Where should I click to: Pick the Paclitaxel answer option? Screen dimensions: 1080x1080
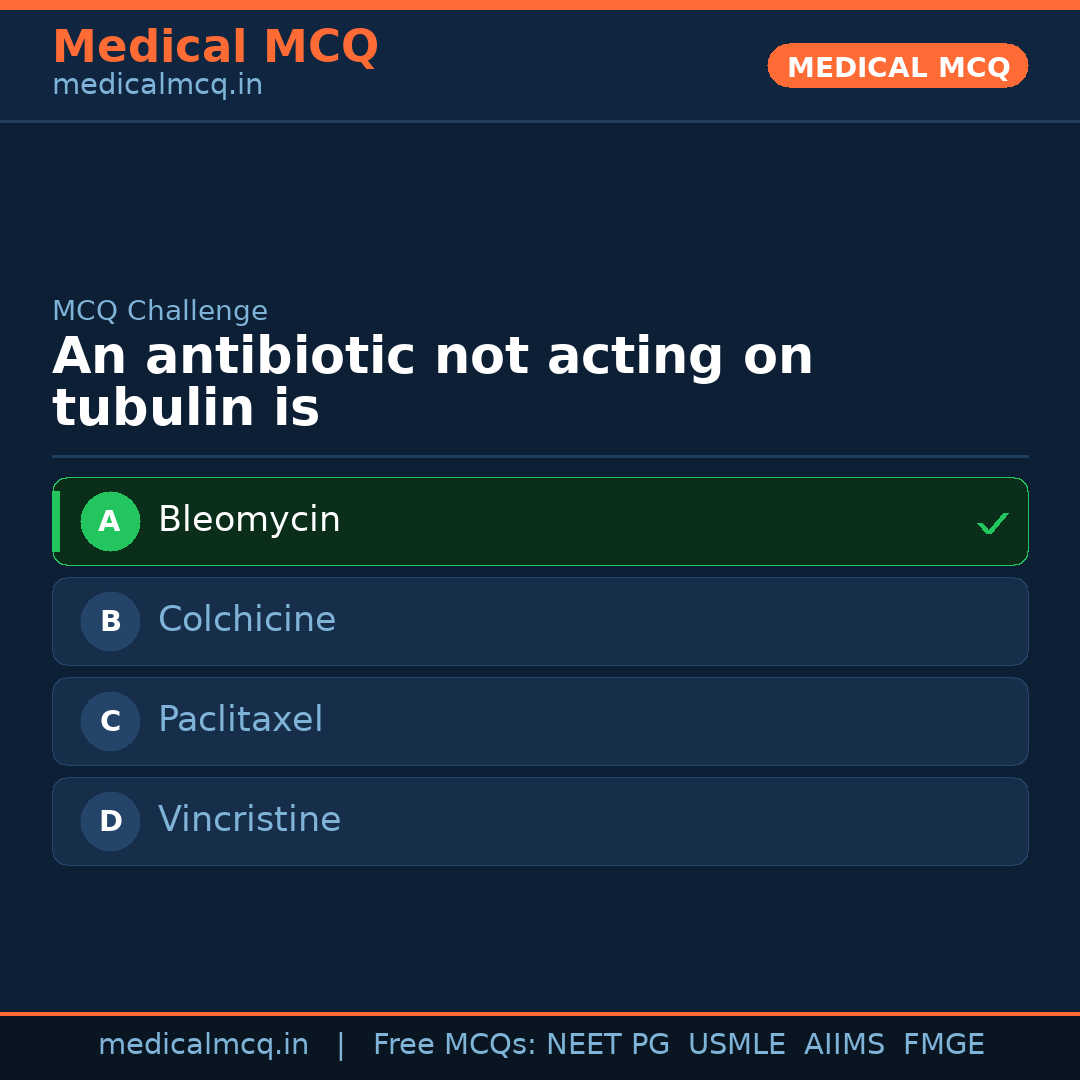tap(240, 720)
